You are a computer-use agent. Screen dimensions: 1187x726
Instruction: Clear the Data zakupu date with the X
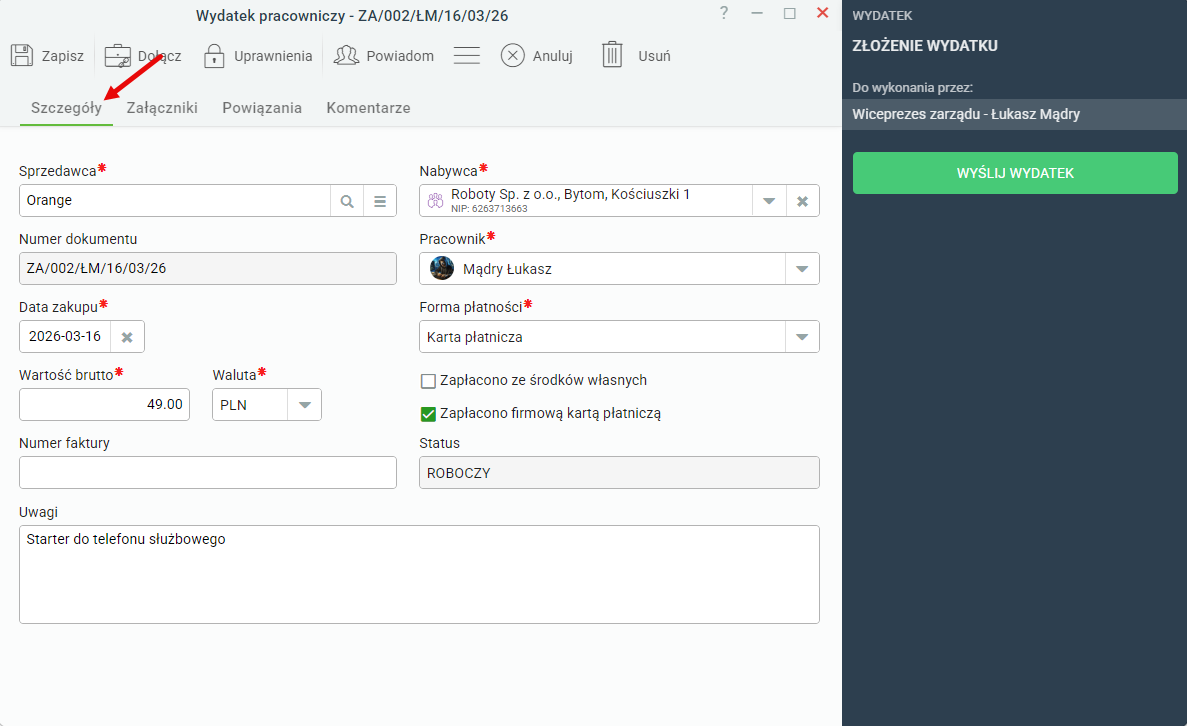coord(127,338)
